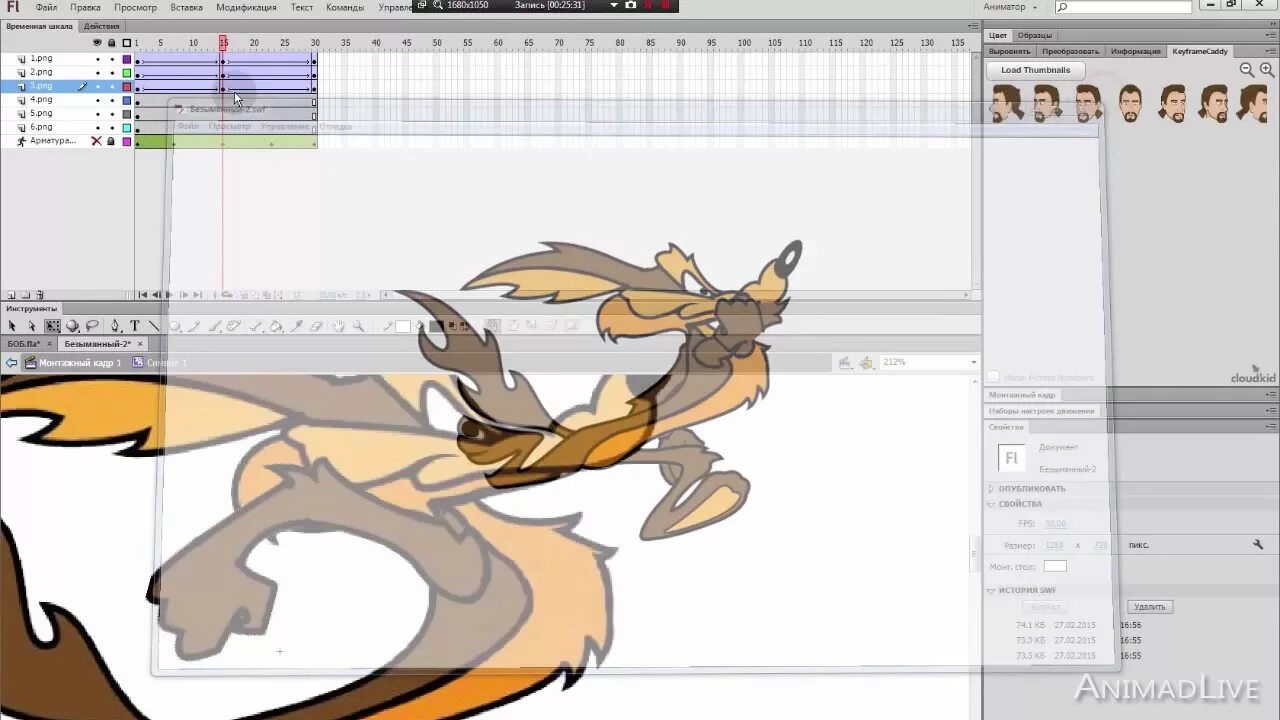Open the Информация tab
Viewport: 1280px width, 720px height.
[1136, 51]
